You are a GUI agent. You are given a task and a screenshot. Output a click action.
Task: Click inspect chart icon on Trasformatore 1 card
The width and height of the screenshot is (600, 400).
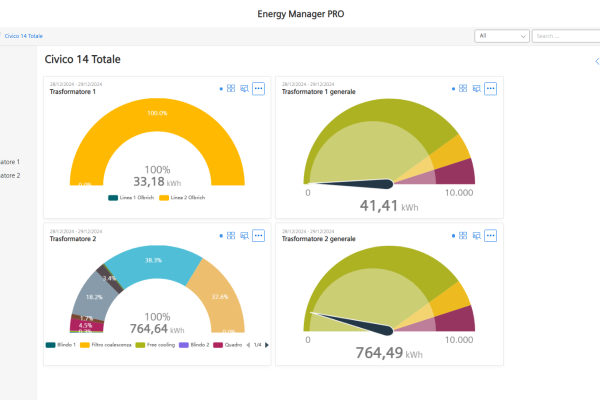point(244,89)
